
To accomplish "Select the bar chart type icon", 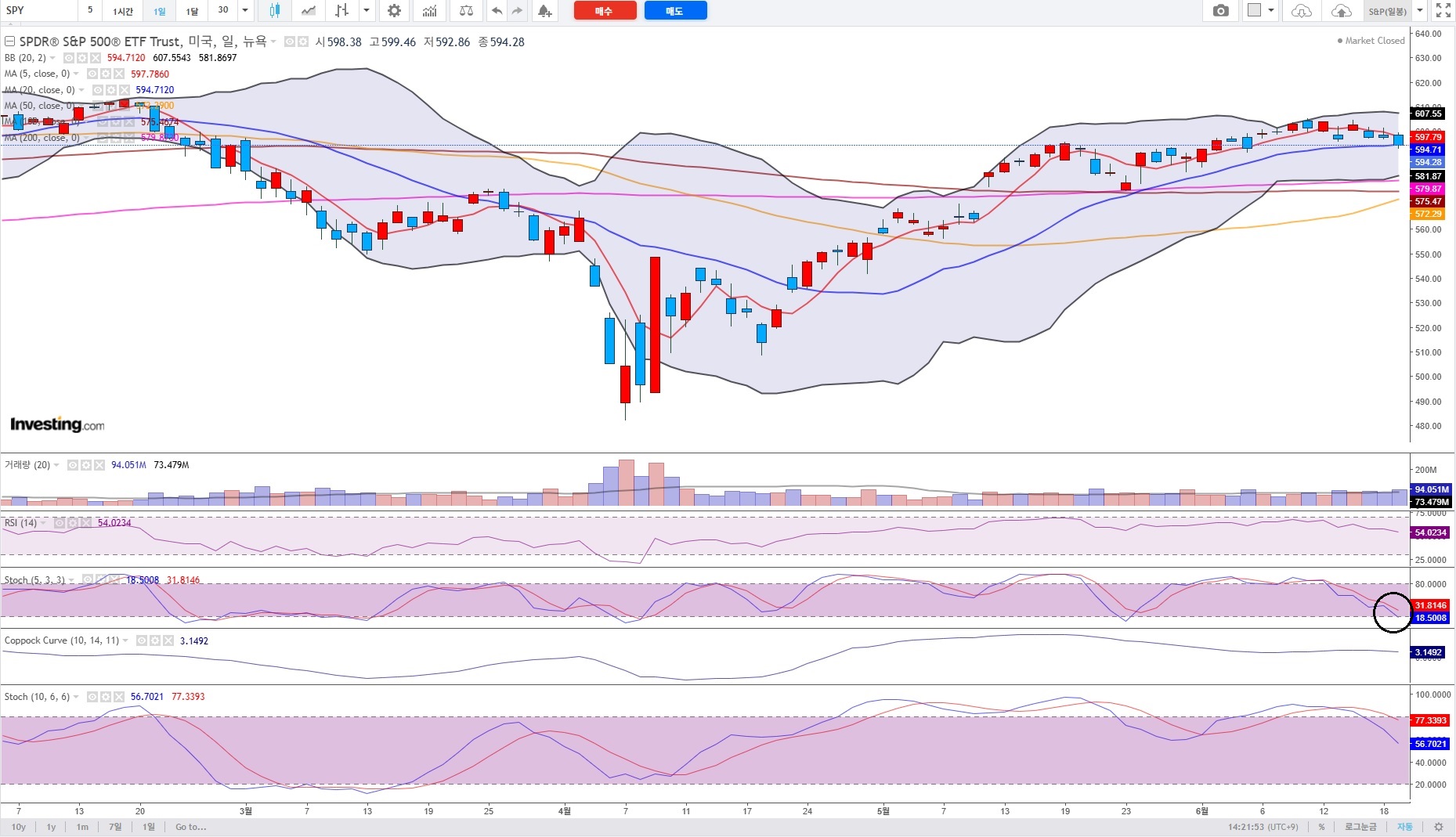I will point(342,11).
